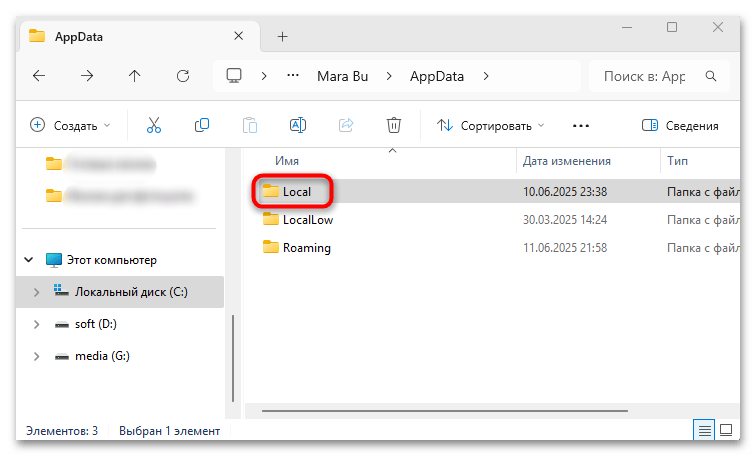756x456 pixels.
Task: Click the computer icon in address bar
Action: pos(234,76)
